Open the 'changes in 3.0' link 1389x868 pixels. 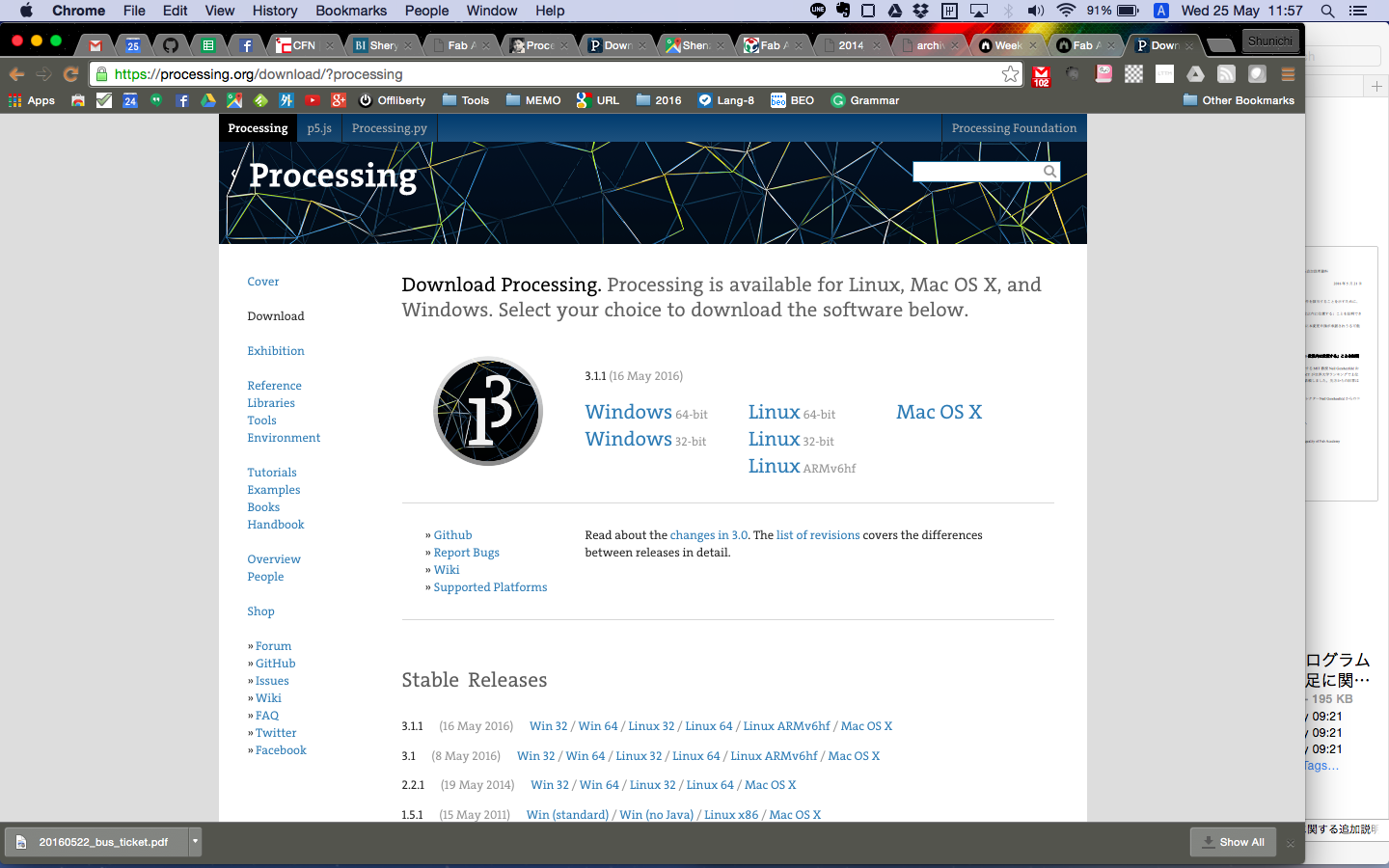click(709, 535)
